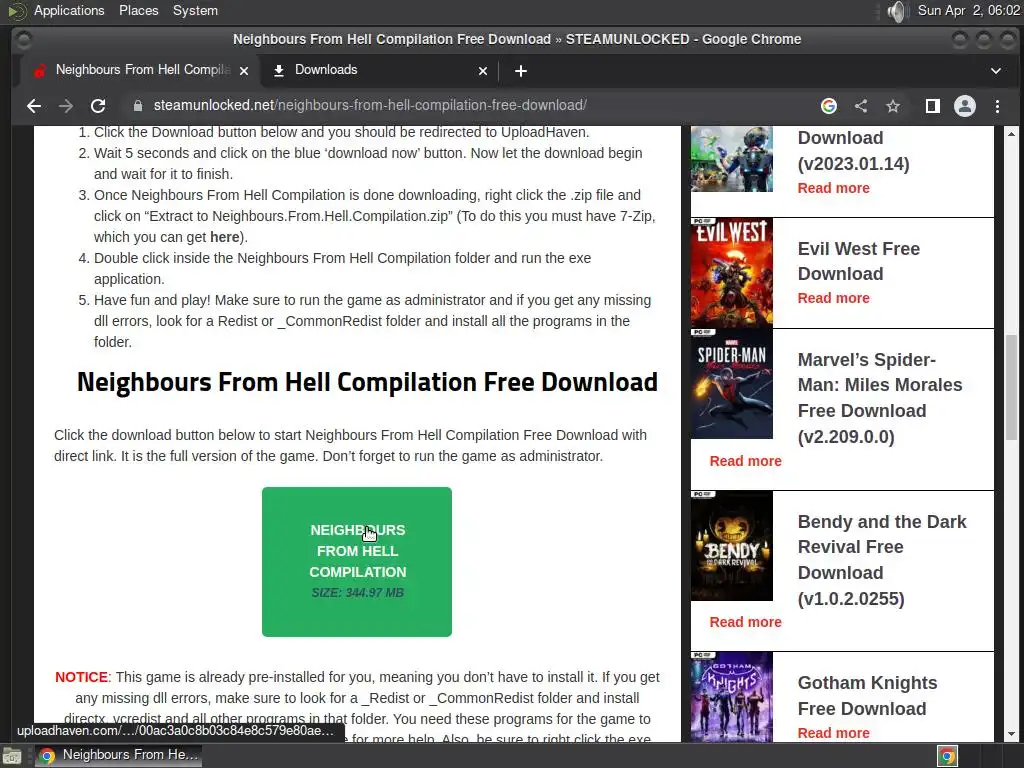Go back to the previous page
This screenshot has width=1024, height=768.
click(34, 106)
